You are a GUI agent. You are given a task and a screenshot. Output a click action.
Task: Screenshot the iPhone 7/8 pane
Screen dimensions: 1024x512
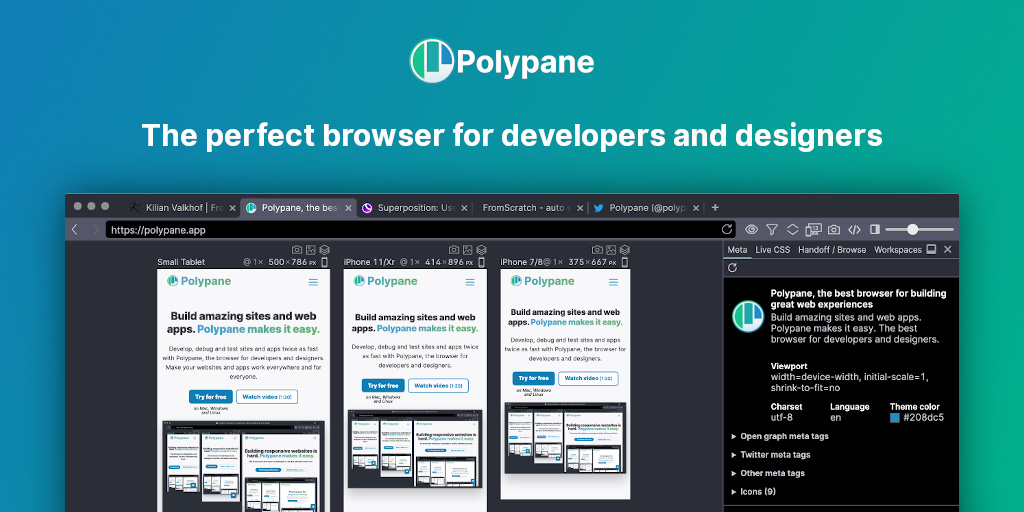click(x=597, y=249)
